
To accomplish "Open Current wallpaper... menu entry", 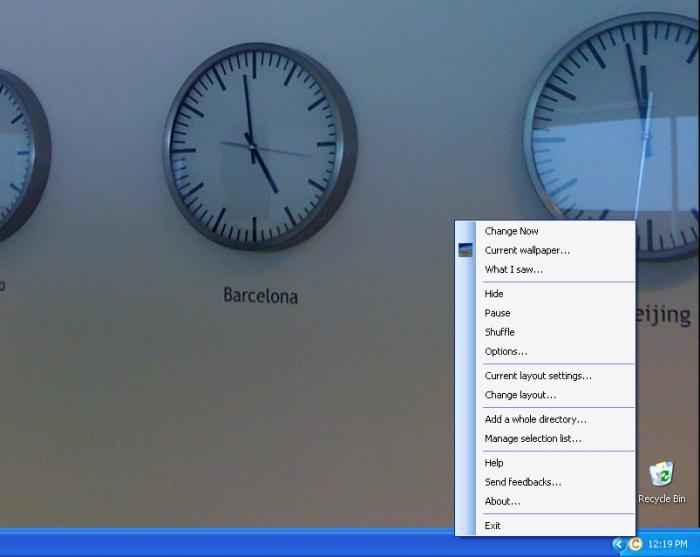I will pyautogui.click(x=545, y=250).
